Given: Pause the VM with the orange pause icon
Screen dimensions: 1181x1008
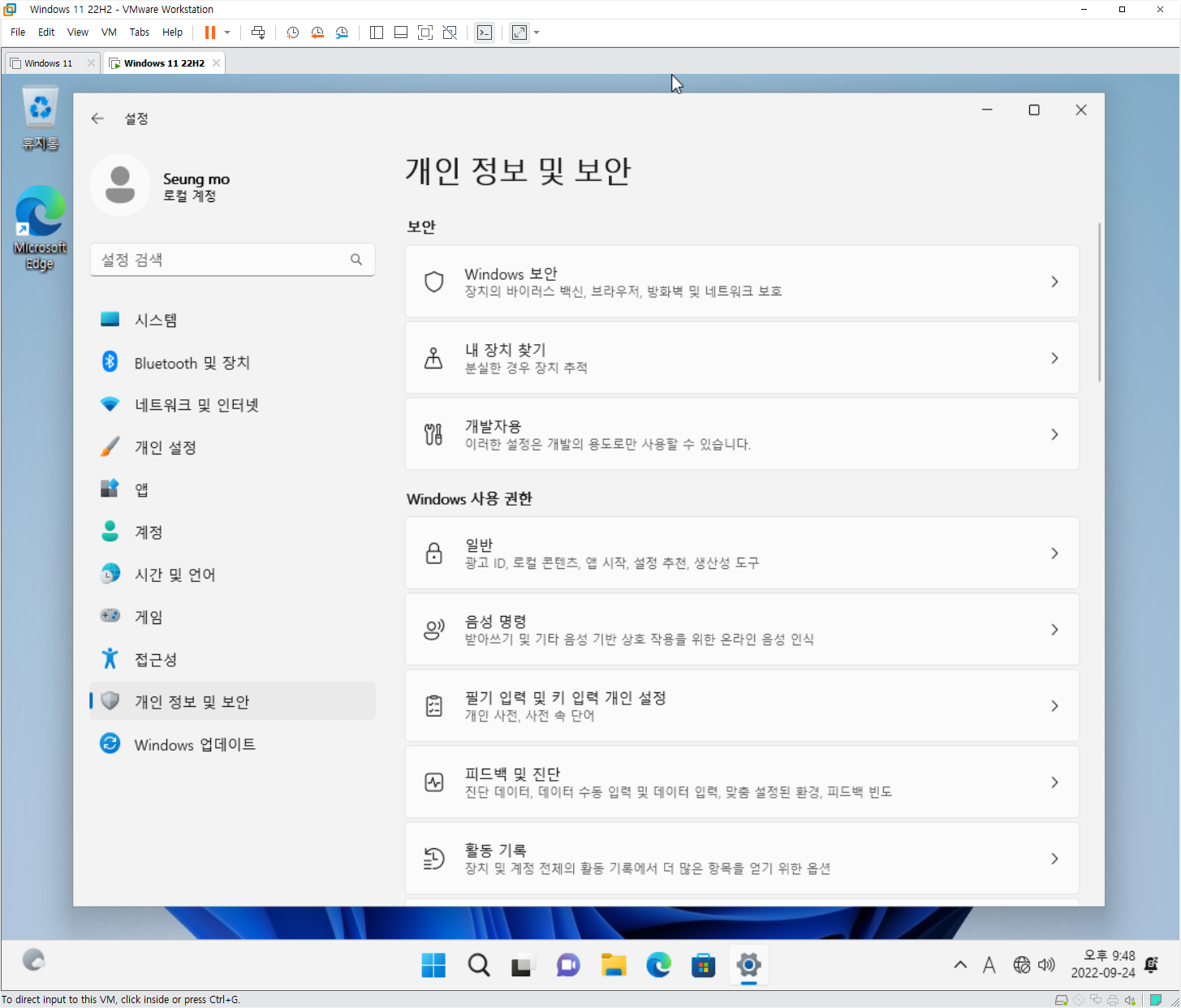Looking at the screenshot, I should [210, 32].
